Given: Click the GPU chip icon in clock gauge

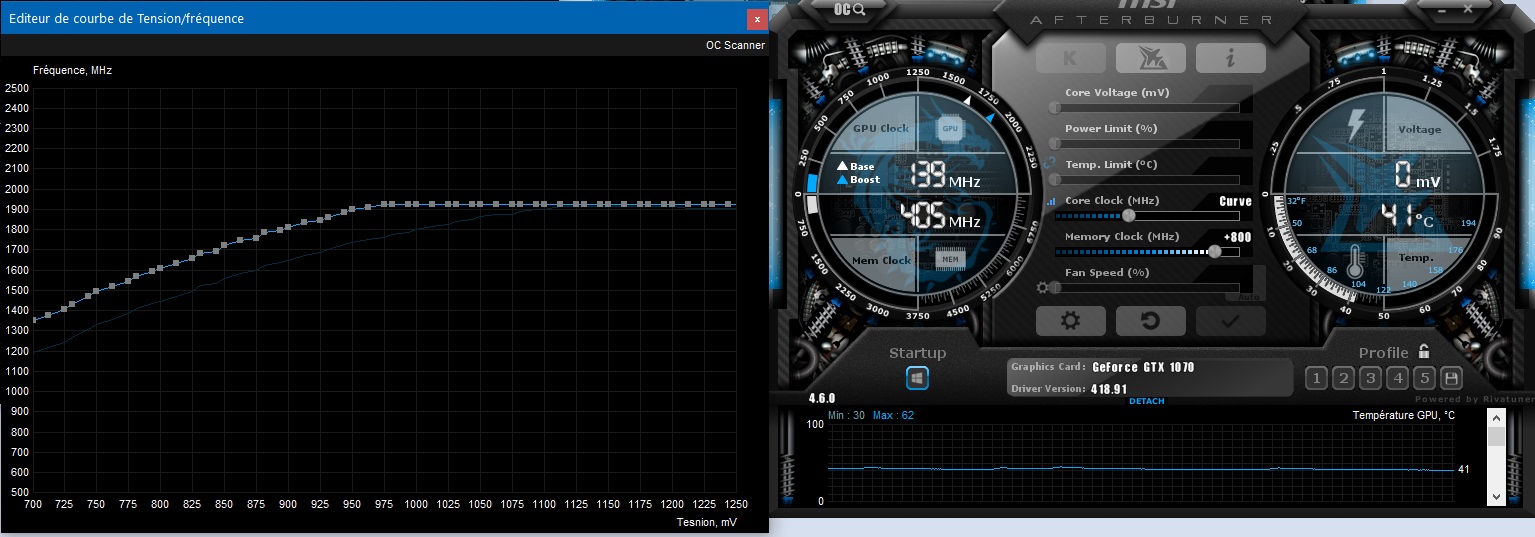Looking at the screenshot, I should 949,128.
